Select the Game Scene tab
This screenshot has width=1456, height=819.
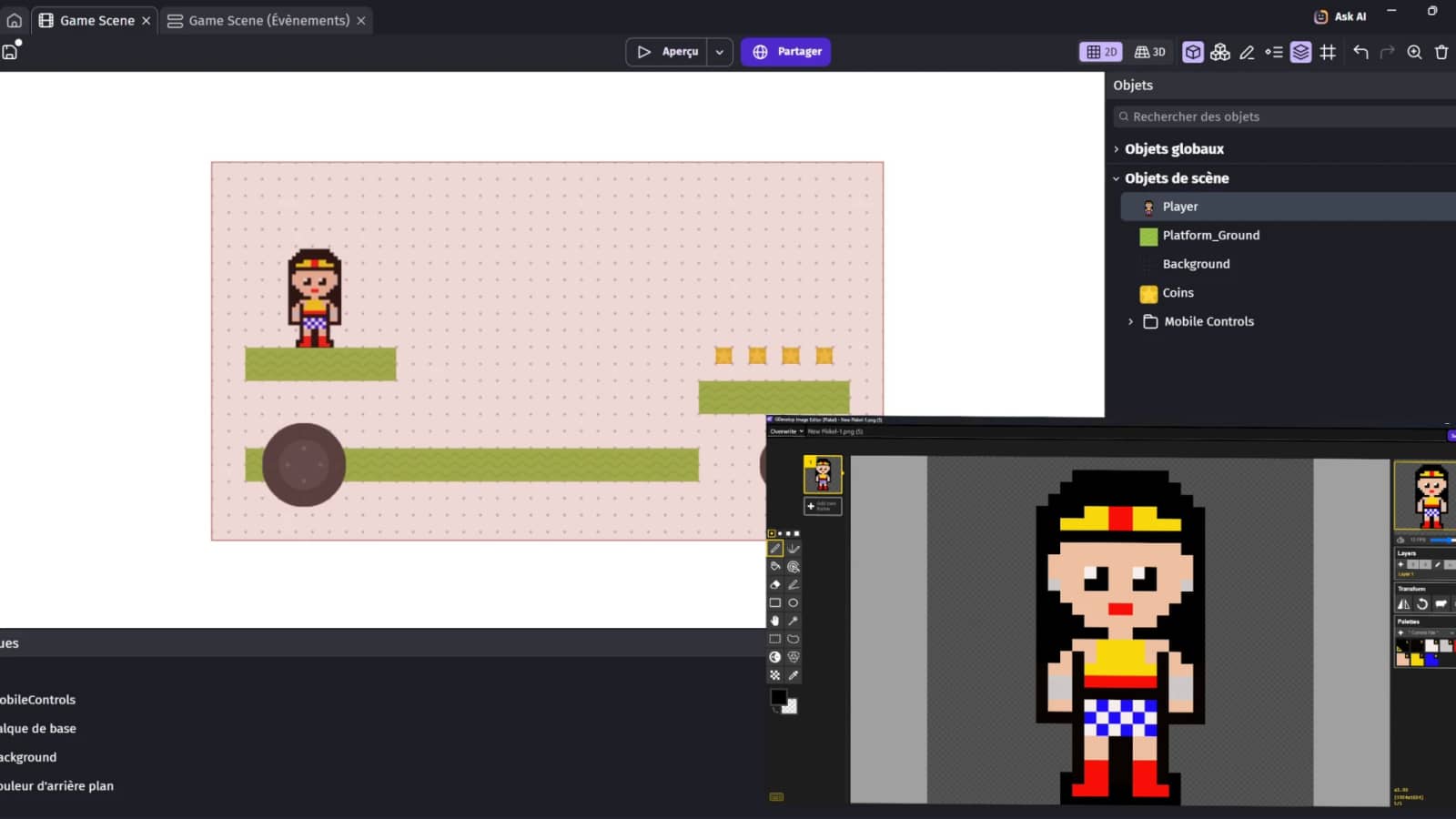[x=96, y=20]
